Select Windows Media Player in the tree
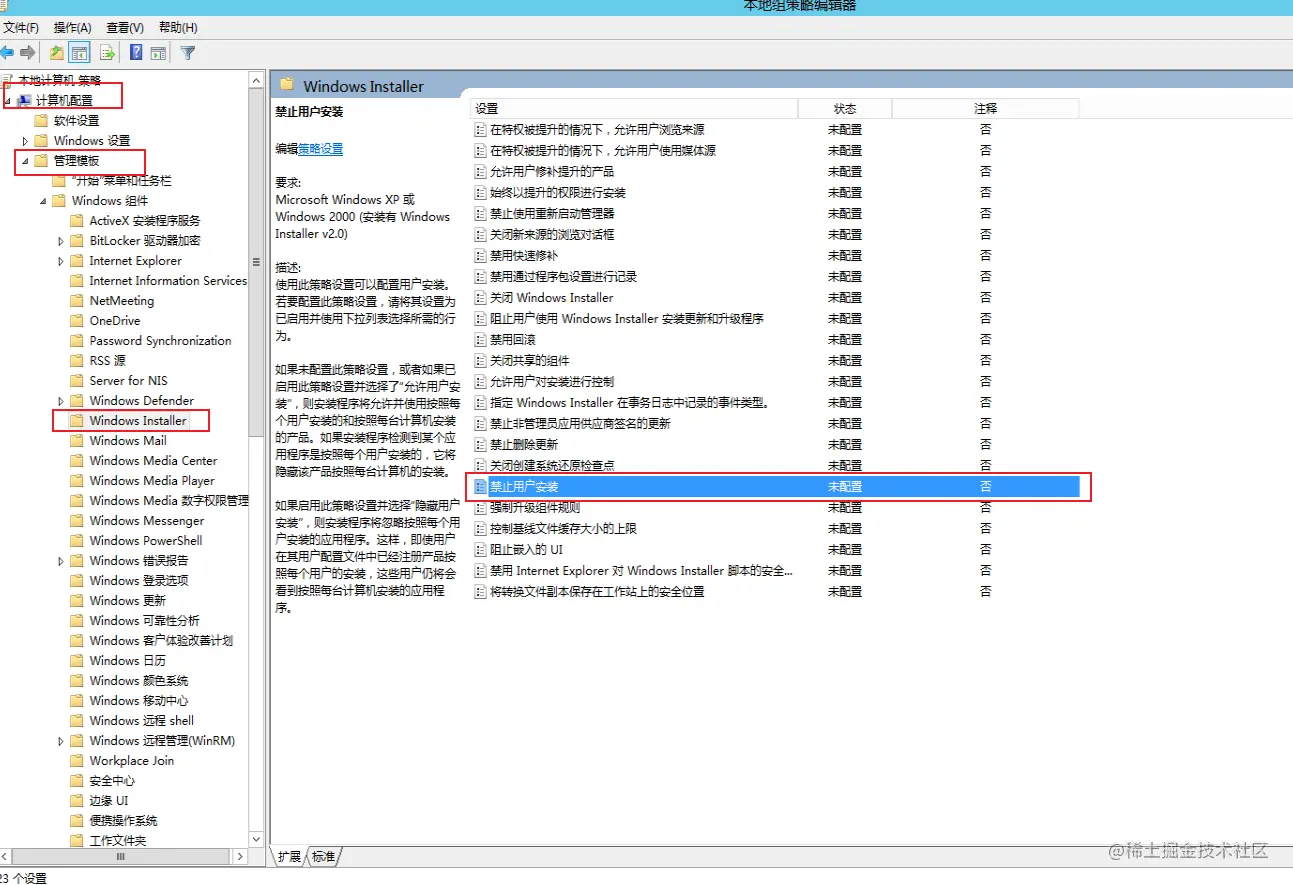 pyautogui.click(x=152, y=480)
